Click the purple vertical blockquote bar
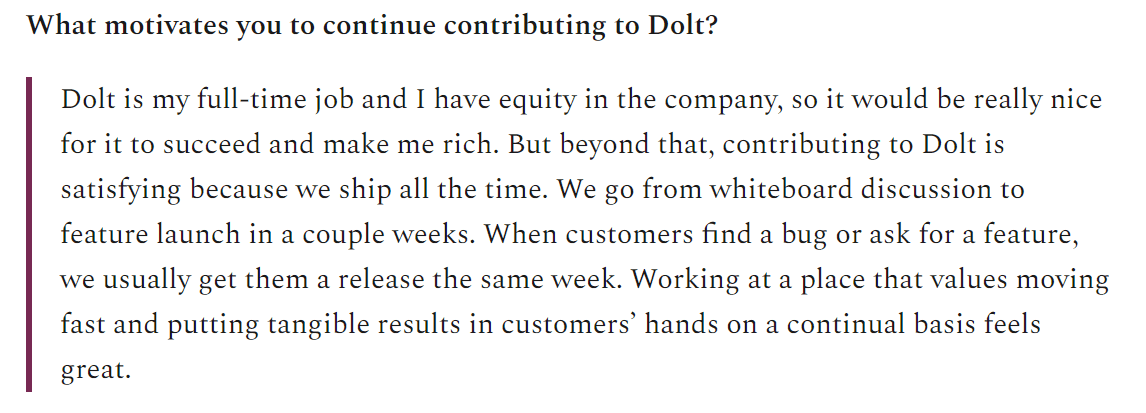This screenshot has height=413, width=1146. tap(29, 234)
